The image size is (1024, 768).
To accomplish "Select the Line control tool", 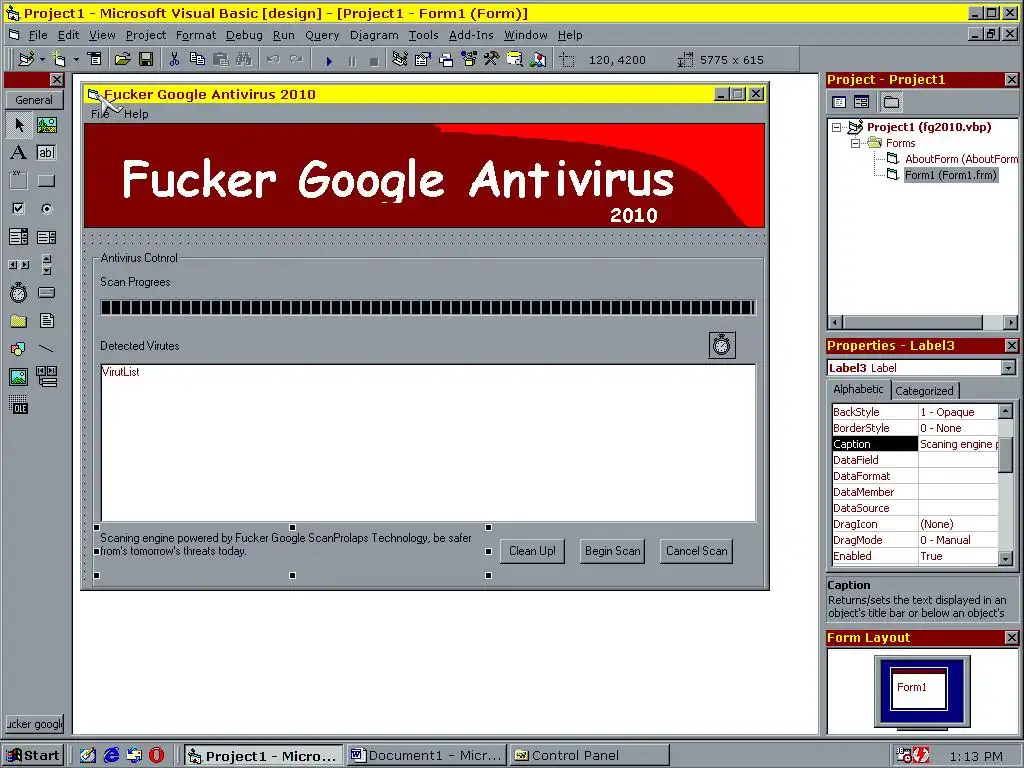I will point(46,349).
